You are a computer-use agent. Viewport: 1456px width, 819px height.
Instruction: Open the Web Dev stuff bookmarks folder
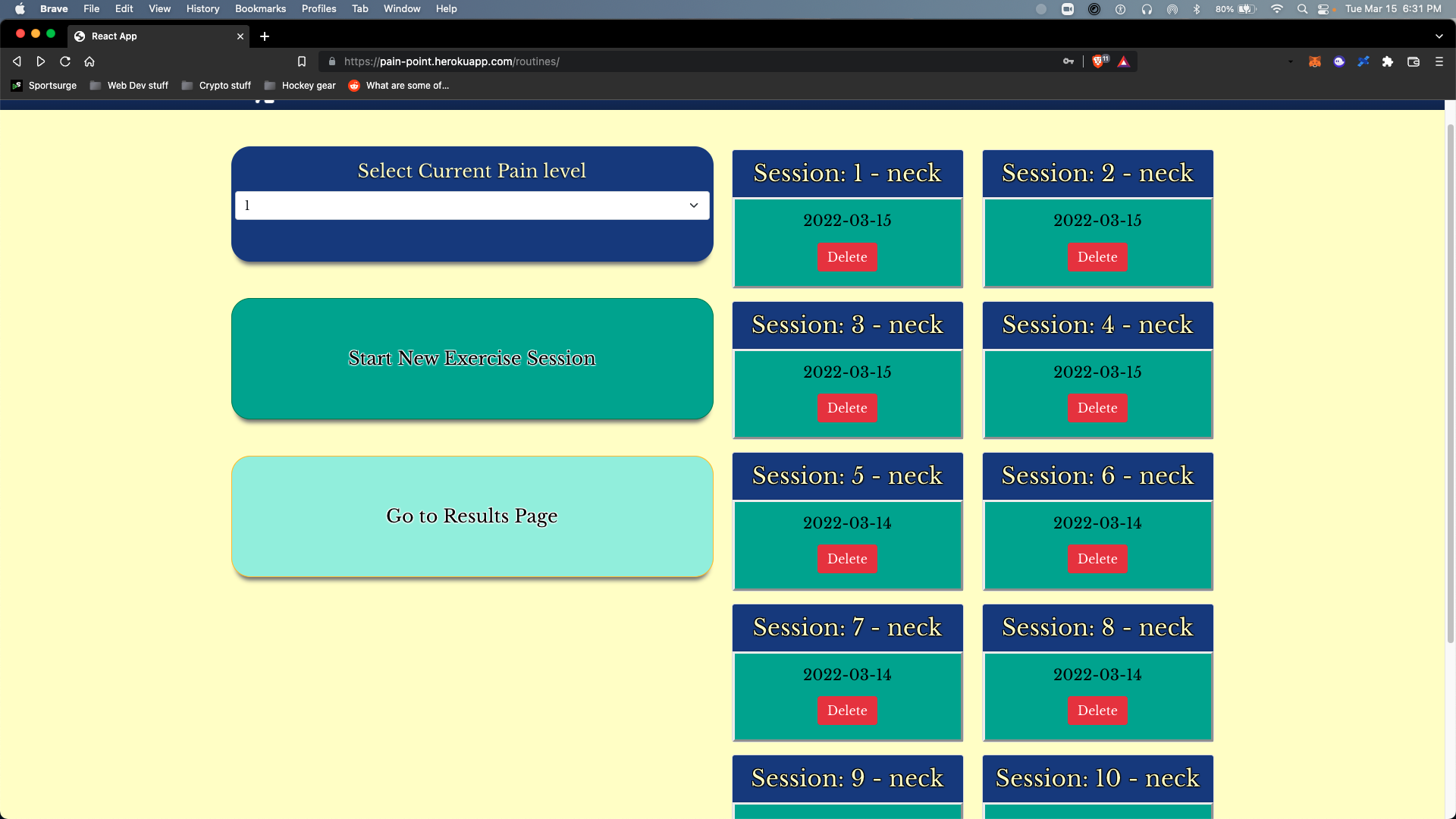(129, 86)
